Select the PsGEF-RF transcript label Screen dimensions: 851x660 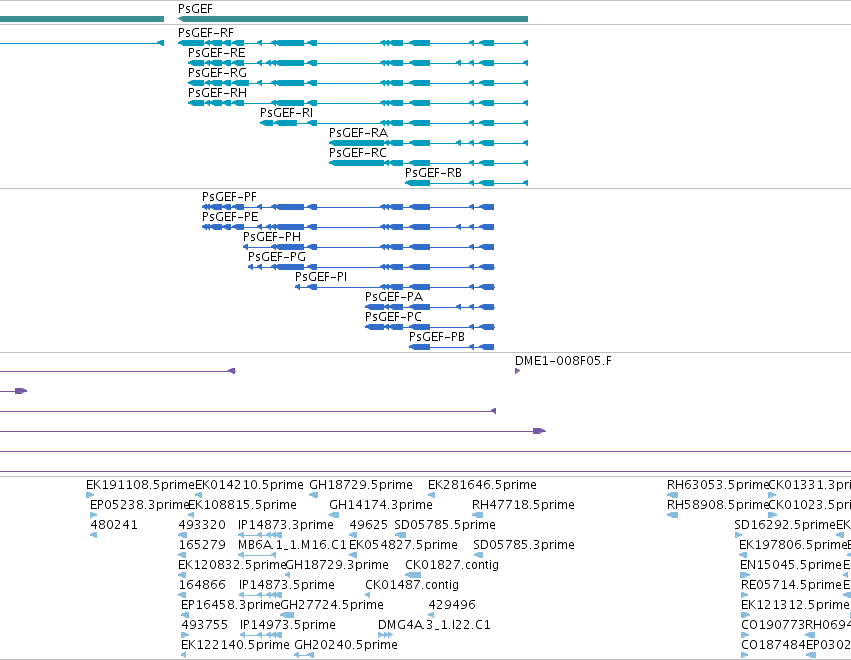(x=206, y=33)
